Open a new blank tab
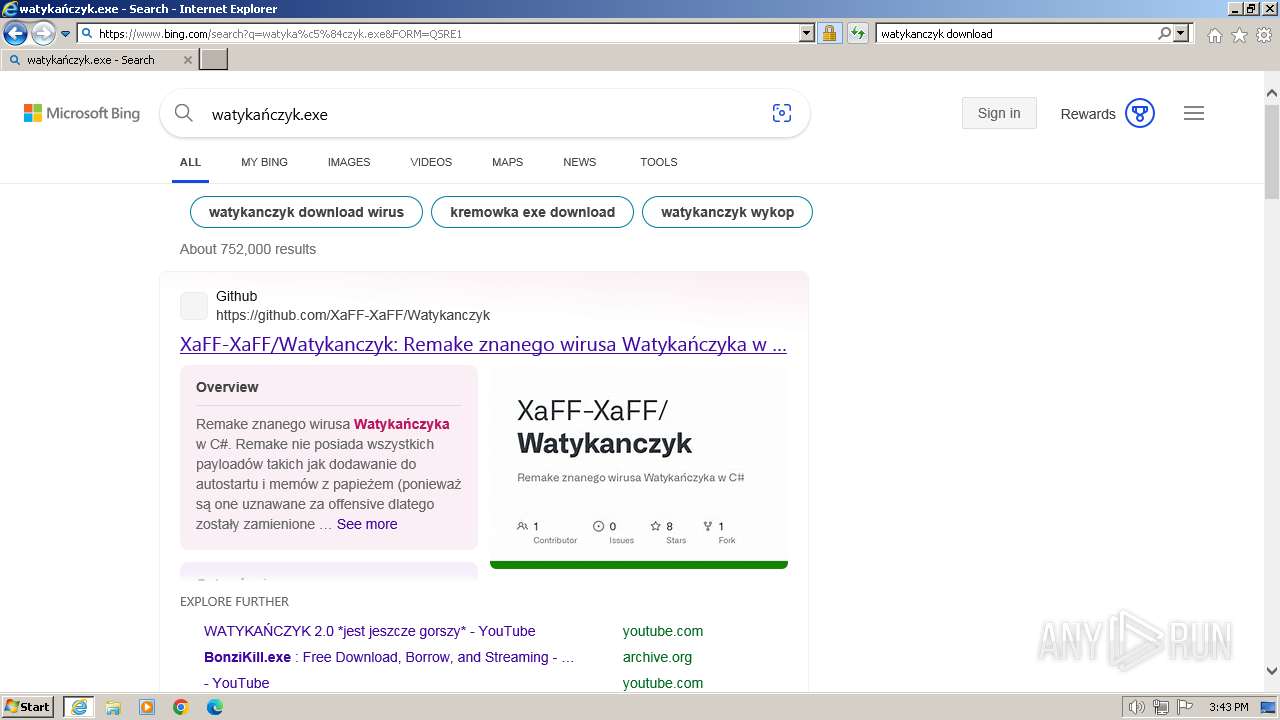This screenshot has width=1280, height=720. click(214, 60)
